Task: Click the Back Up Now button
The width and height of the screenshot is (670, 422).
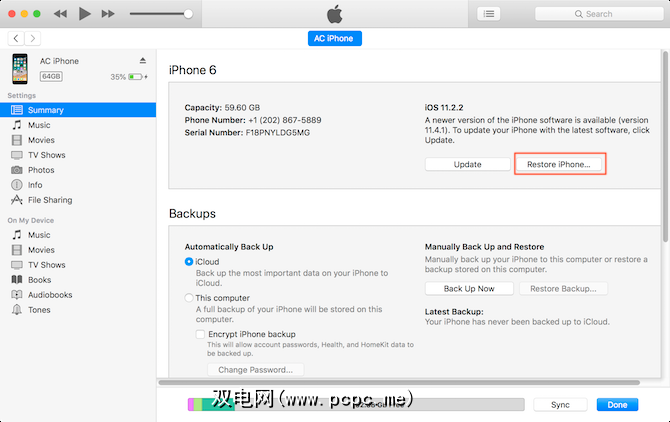Action: (469, 289)
